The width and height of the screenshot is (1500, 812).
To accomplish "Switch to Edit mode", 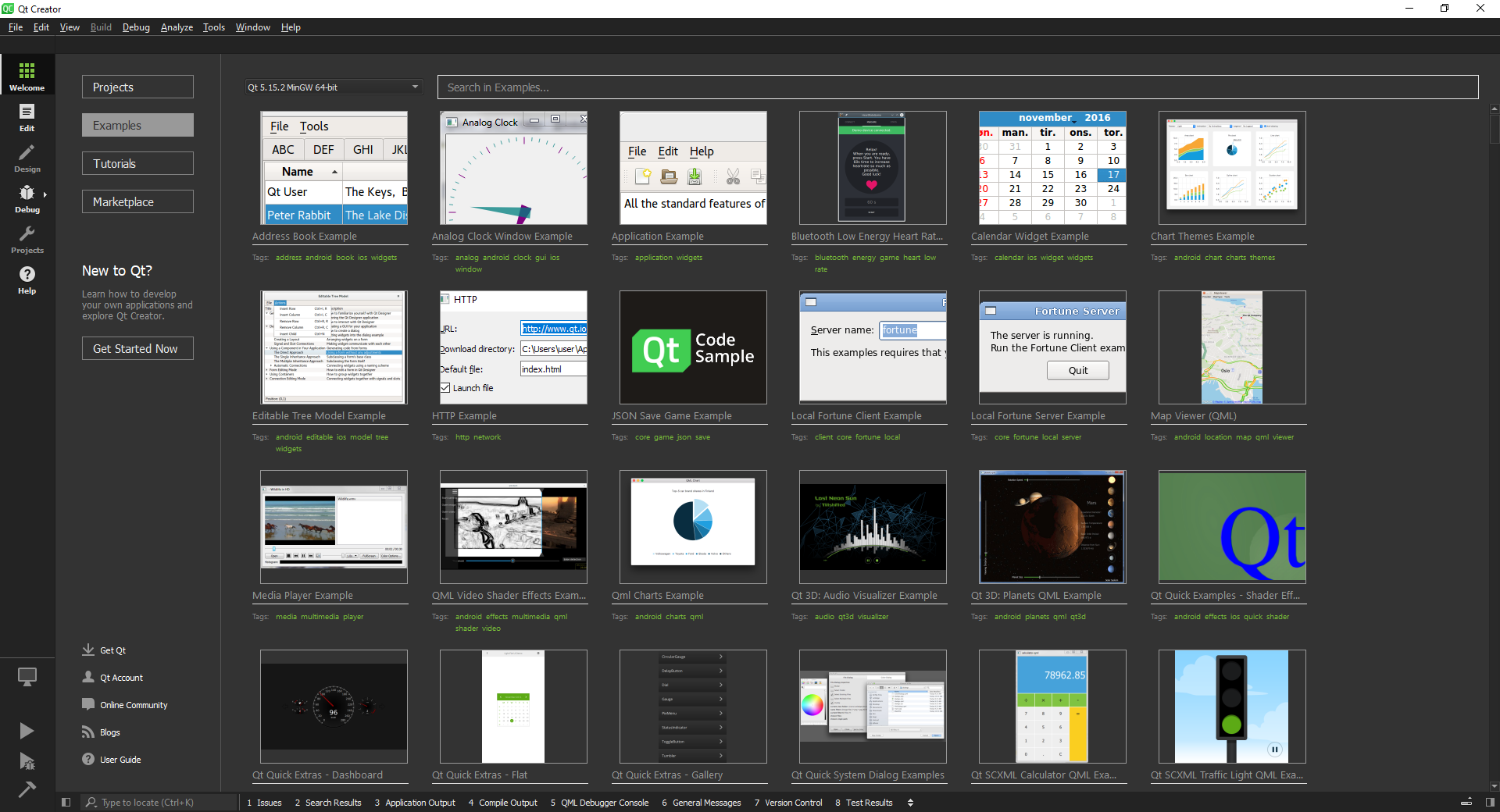I will pos(27,116).
